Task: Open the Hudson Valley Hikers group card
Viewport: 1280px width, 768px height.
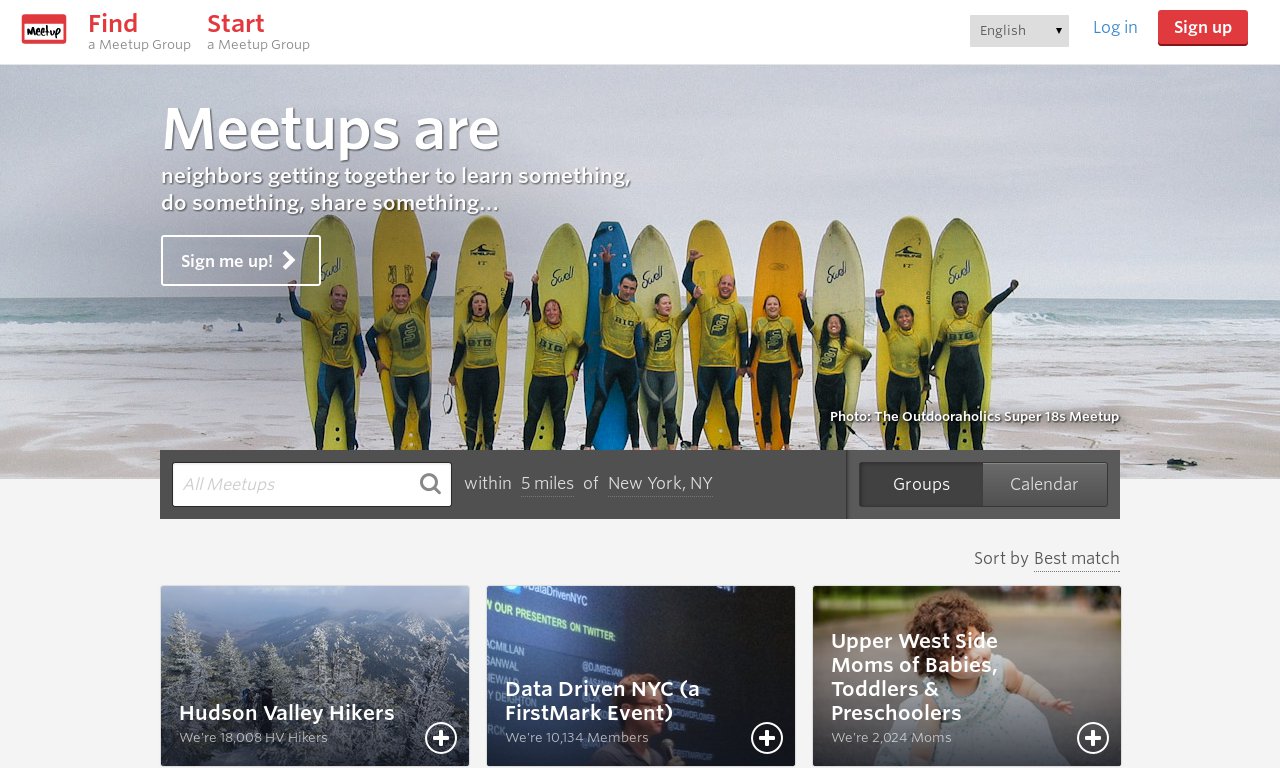Action: pos(315,676)
